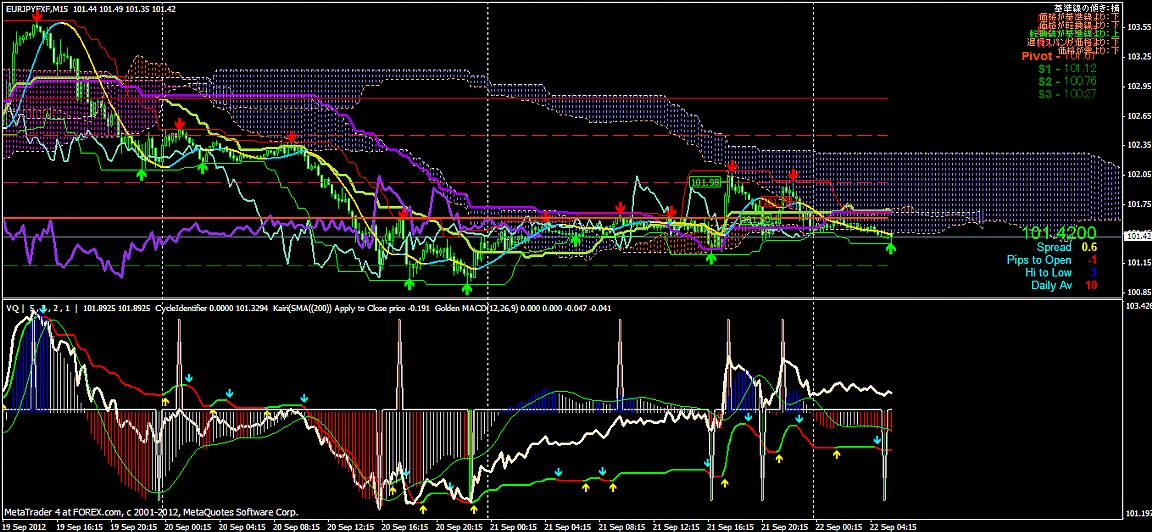Click the rightmost green up arrow on price chart
This screenshot has width=1152, height=532.
[x=891, y=247]
